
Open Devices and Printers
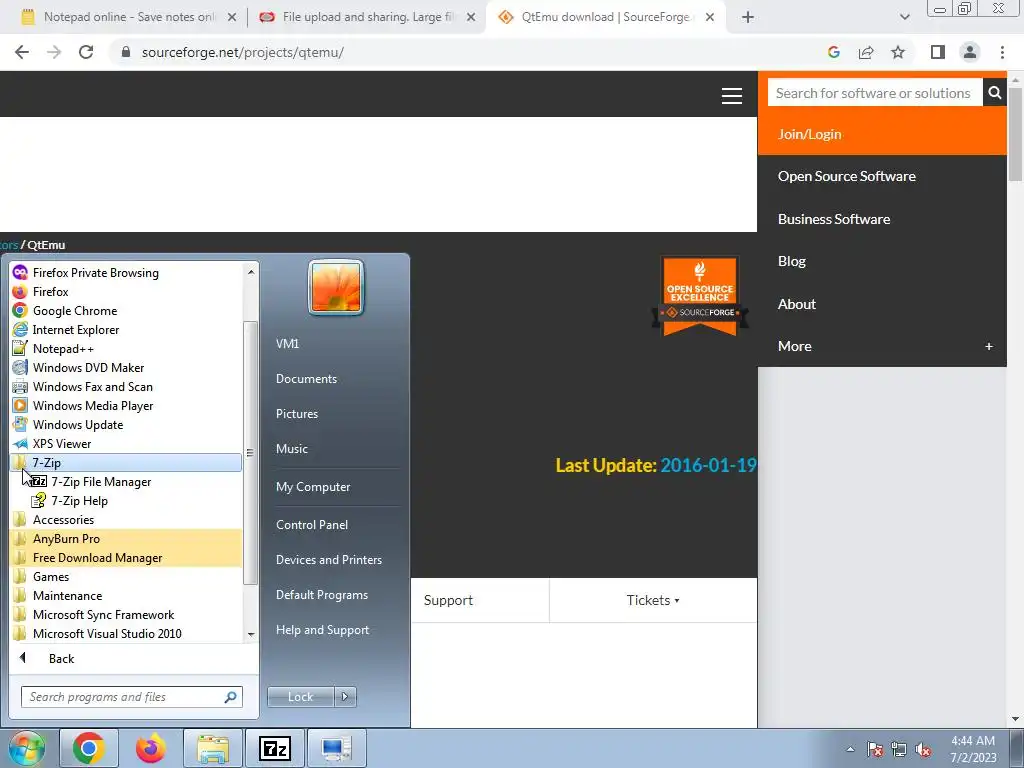tap(328, 560)
